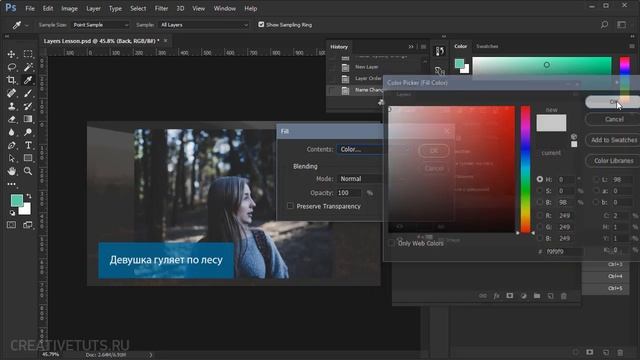The height and width of the screenshot is (360, 640).
Task: Click the vertical hue slider in Color Picker
Action: [525, 169]
